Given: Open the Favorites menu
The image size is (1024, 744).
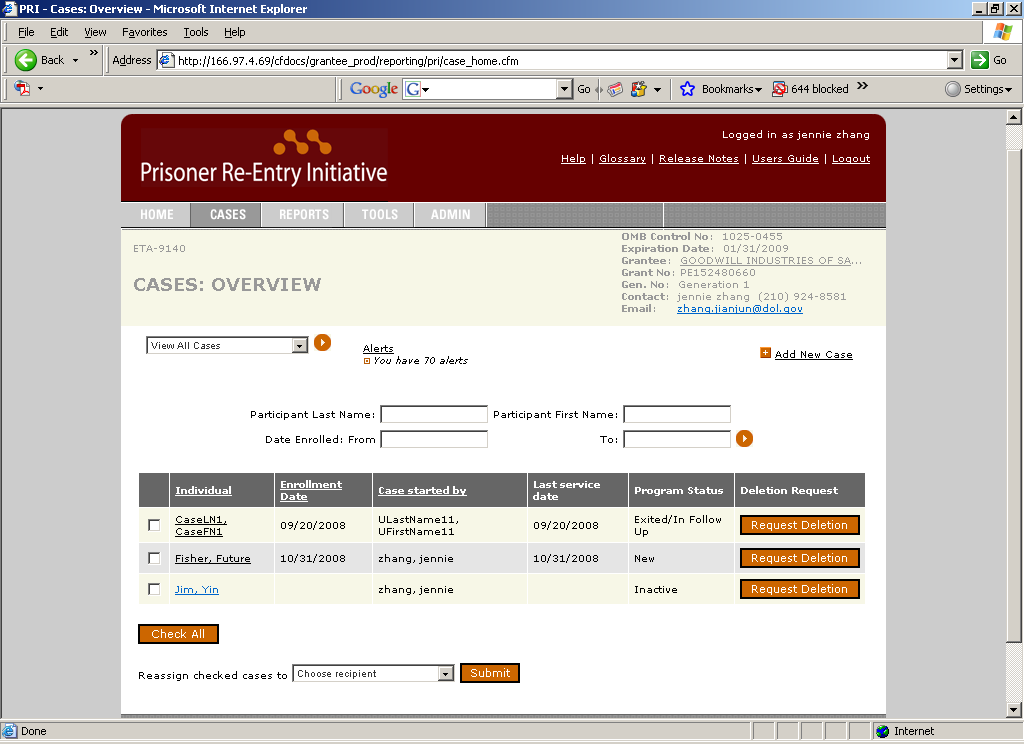Looking at the screenshot, I should coord(144,32).
